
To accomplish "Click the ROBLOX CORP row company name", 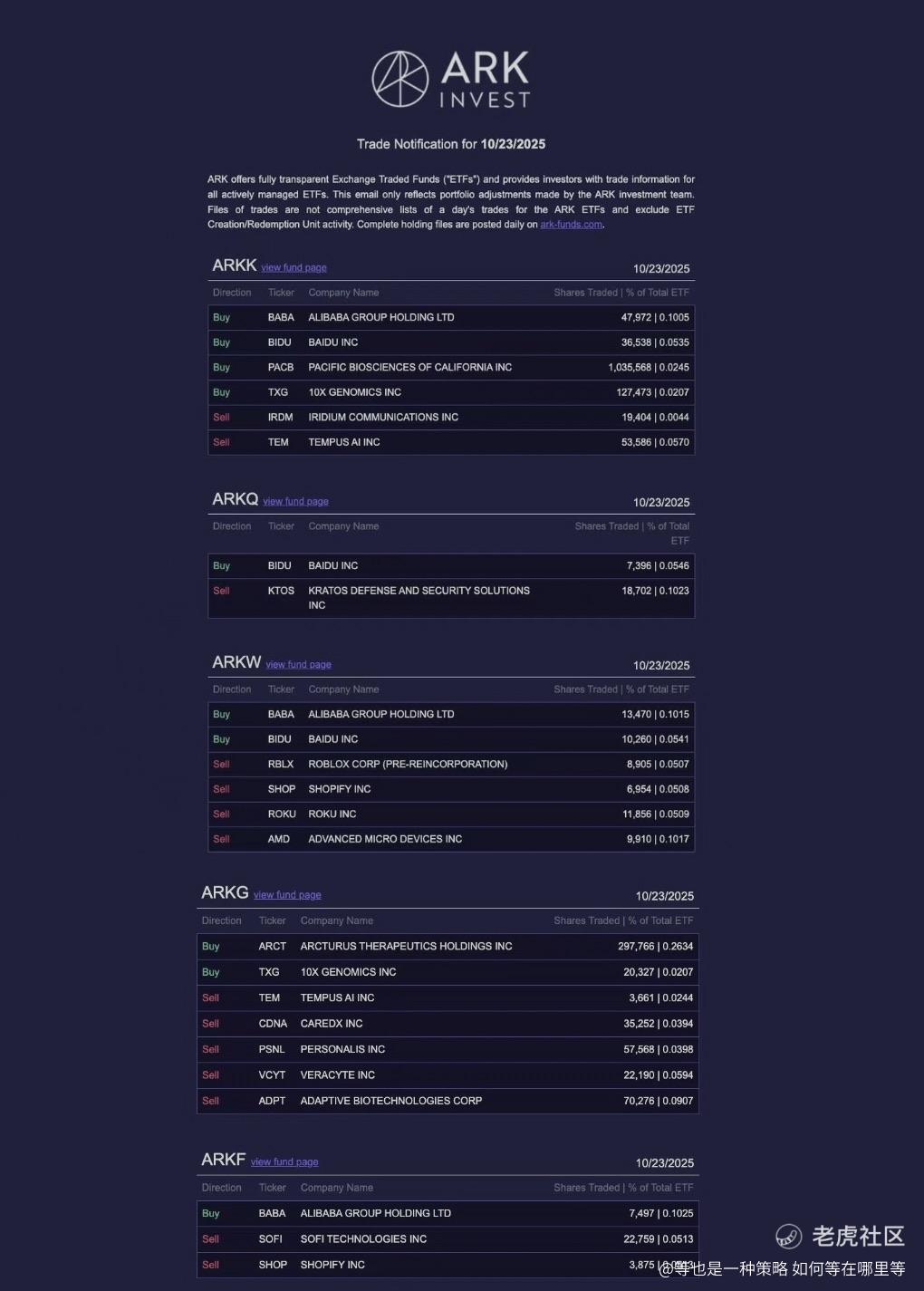I will [x=408, y=765].
